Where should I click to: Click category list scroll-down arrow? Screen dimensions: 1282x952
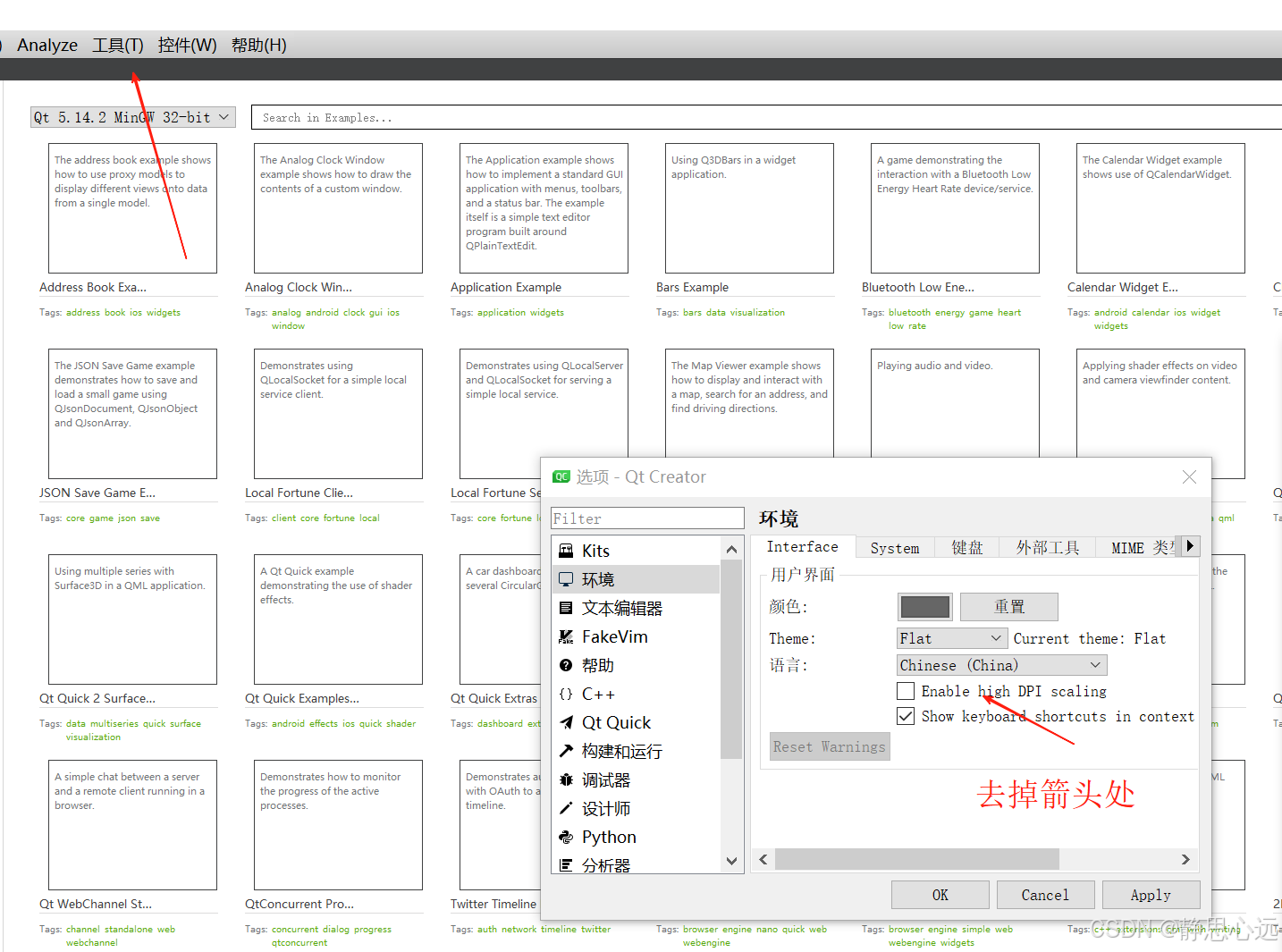coord(731,861)
